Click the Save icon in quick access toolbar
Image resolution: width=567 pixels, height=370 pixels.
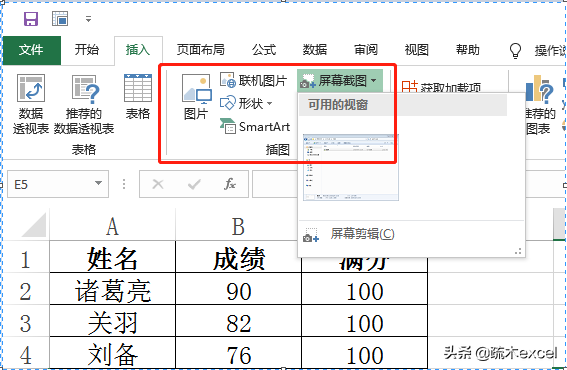click(x=31, y=18)
